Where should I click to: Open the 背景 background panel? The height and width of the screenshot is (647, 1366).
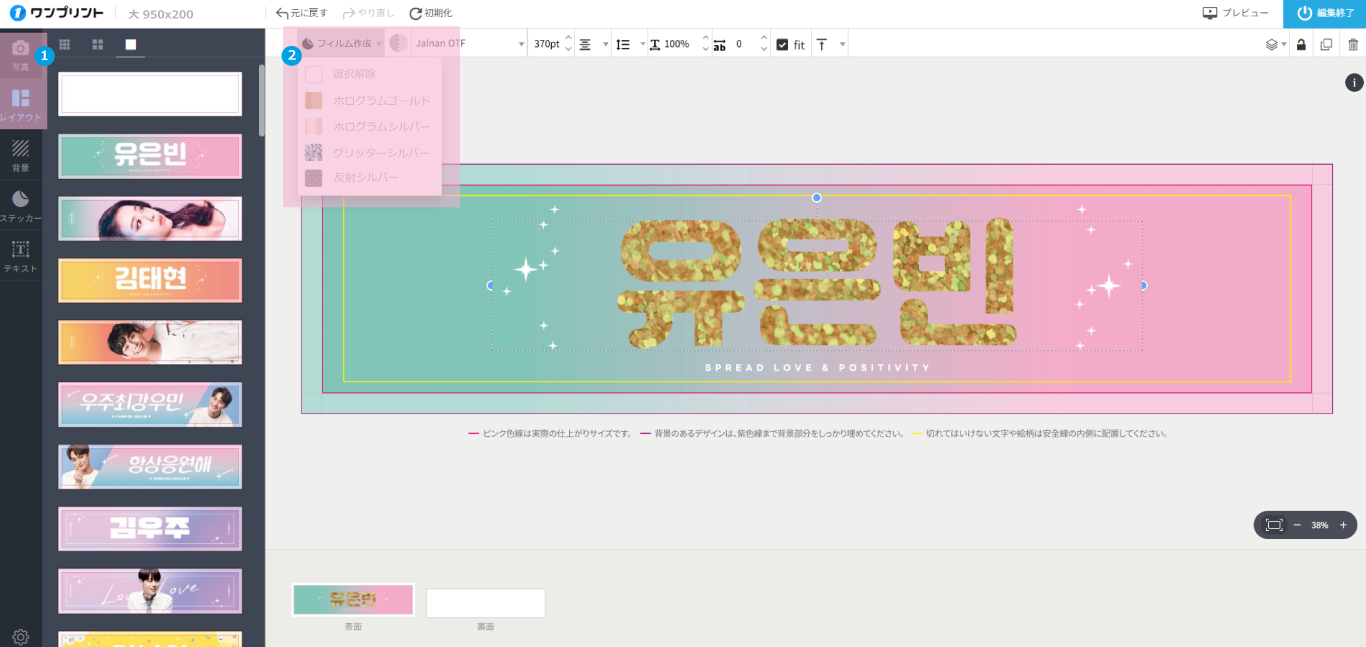pyautogui.click(x=20, y=154)
